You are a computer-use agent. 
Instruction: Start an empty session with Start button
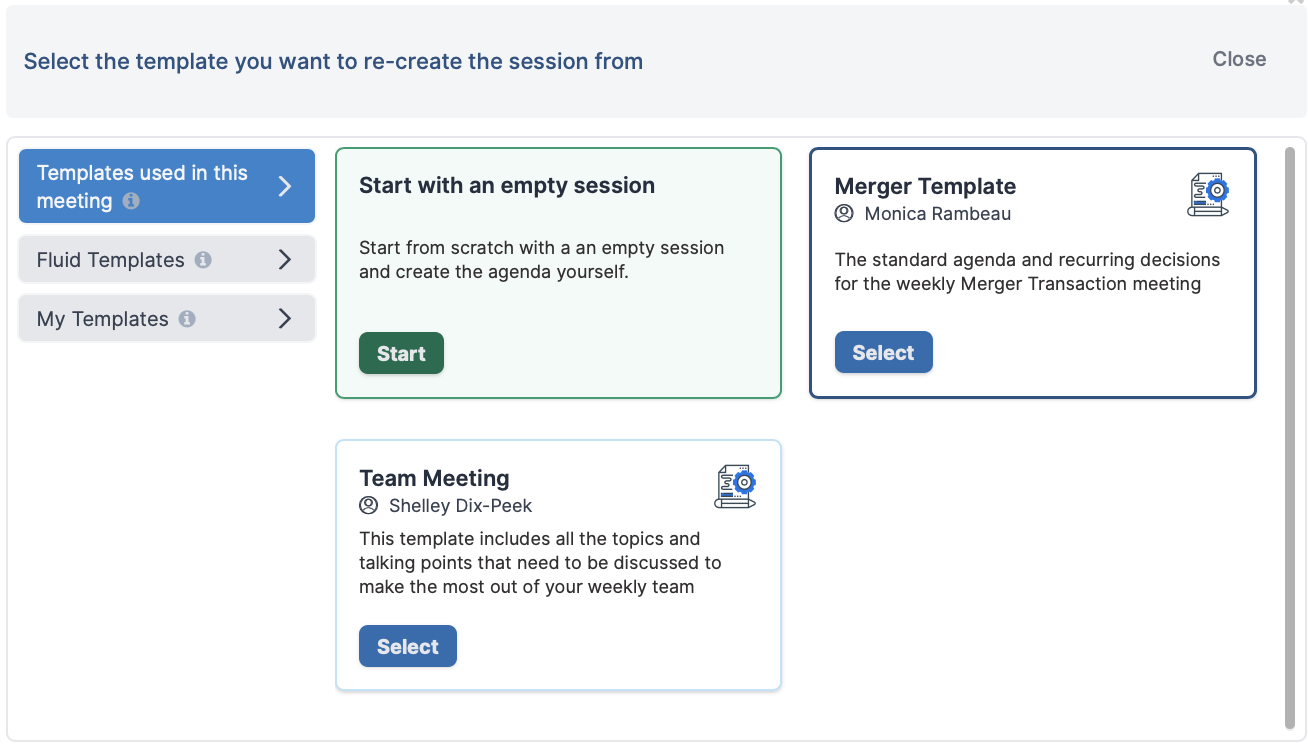pyautogui.click(x=401, y=353)
